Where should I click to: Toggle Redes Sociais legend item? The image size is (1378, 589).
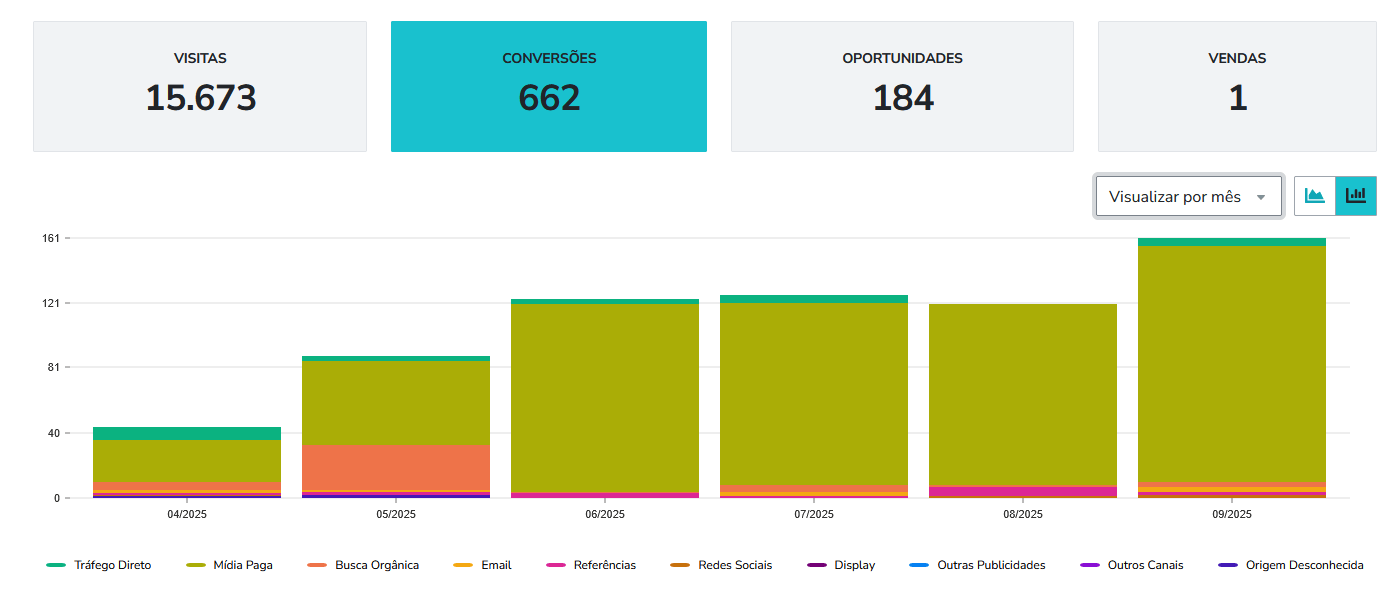coord(722,565)
